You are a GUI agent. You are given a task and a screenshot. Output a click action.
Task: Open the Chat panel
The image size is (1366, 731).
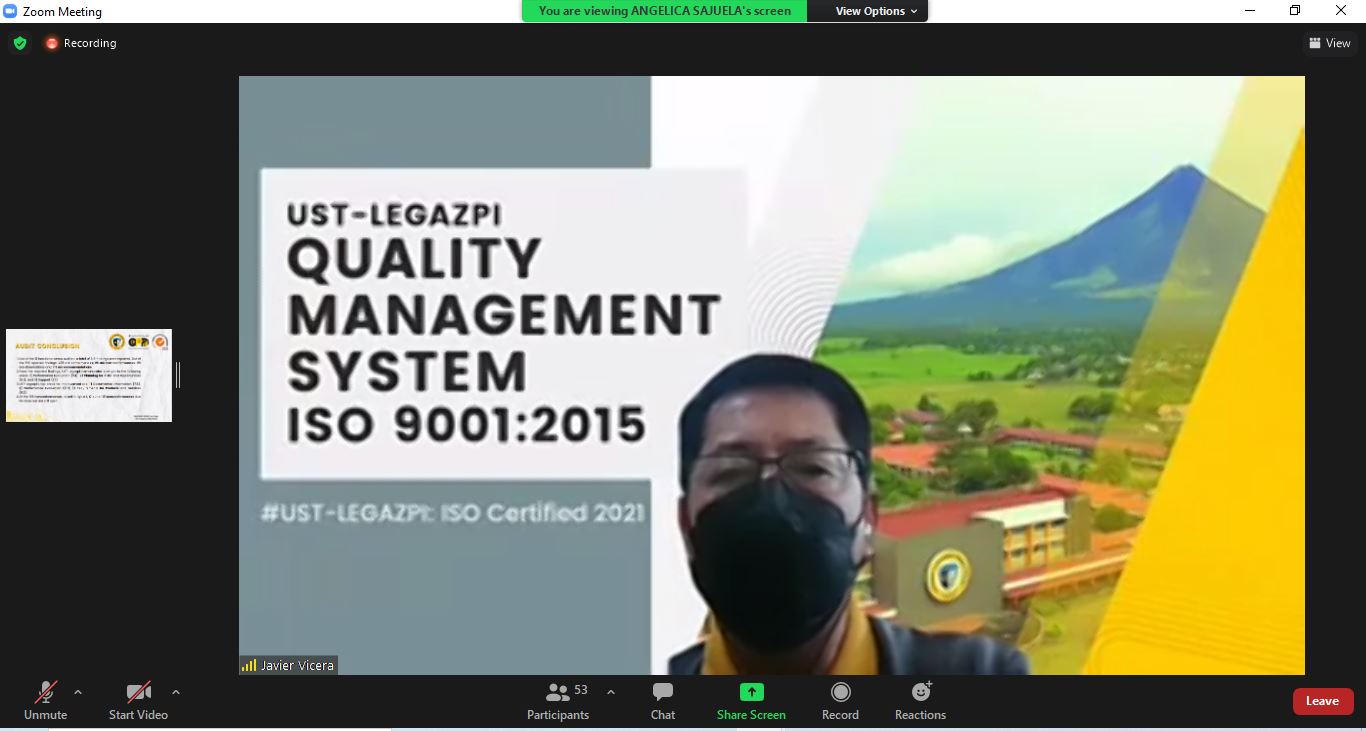click(x=662, y=701)
